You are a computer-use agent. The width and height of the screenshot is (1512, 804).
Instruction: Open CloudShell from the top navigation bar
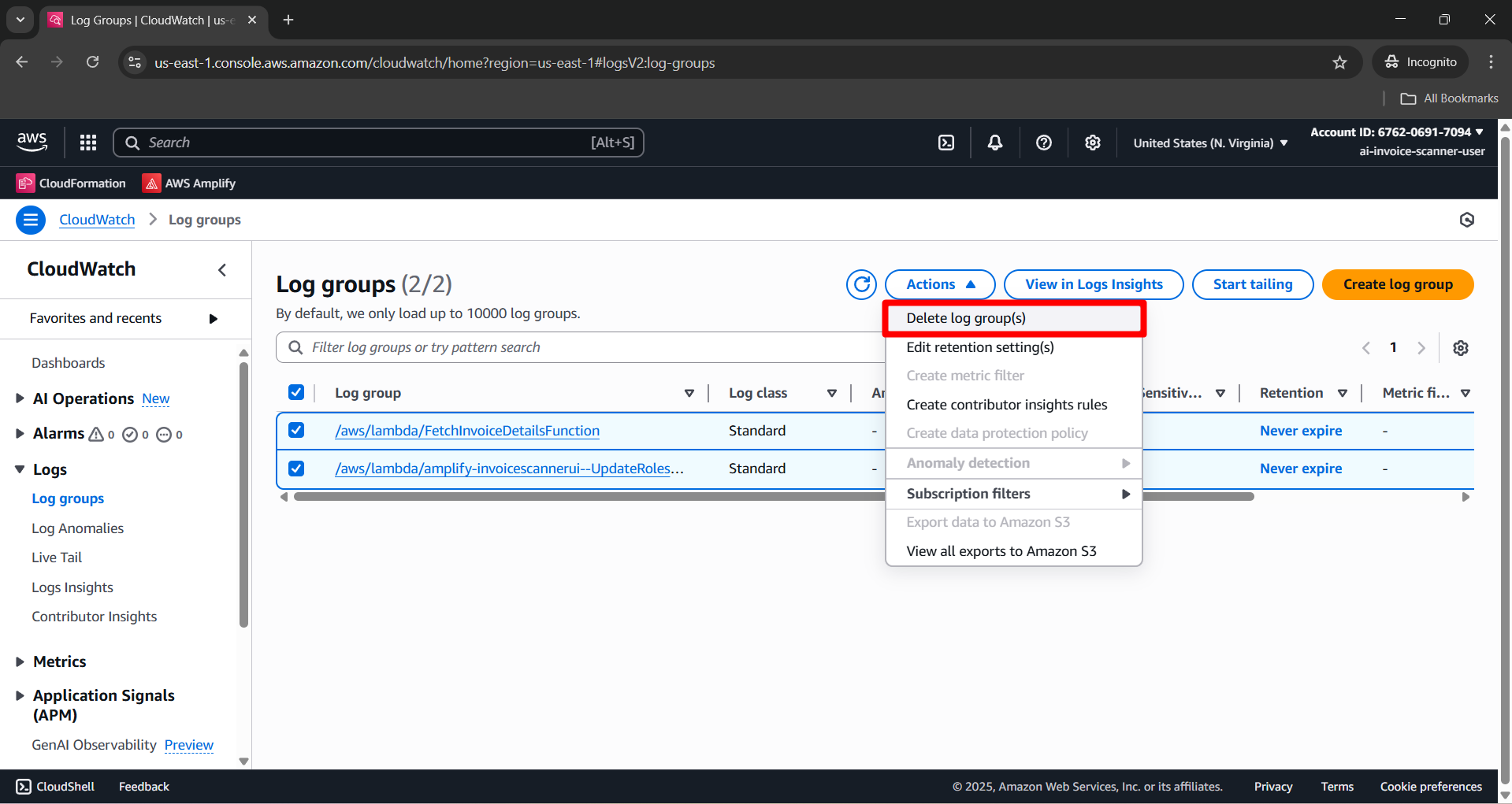(x=945, y=143)
